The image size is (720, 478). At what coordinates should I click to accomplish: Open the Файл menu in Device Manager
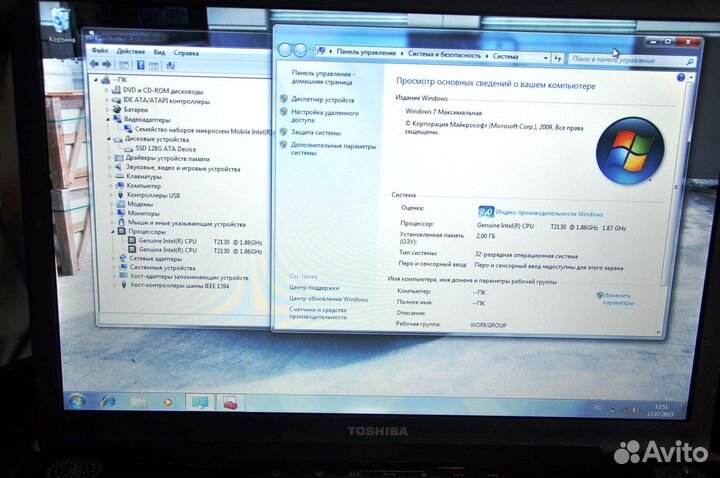(100, 51)
